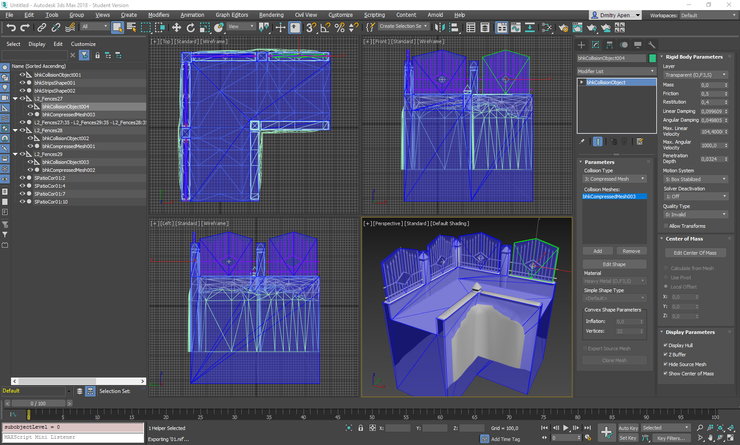Select the Move transform tool

tap(176, 28)
